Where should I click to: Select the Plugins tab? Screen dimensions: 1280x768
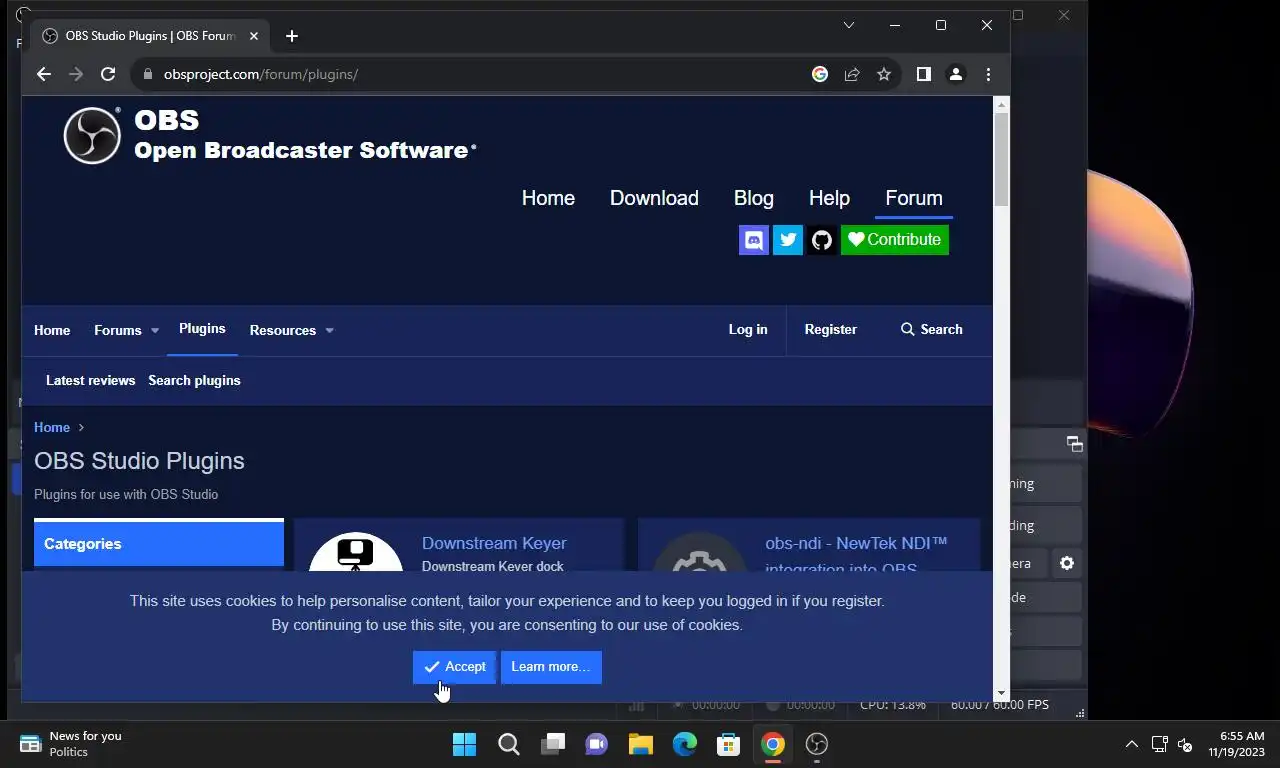coord(202,329)
